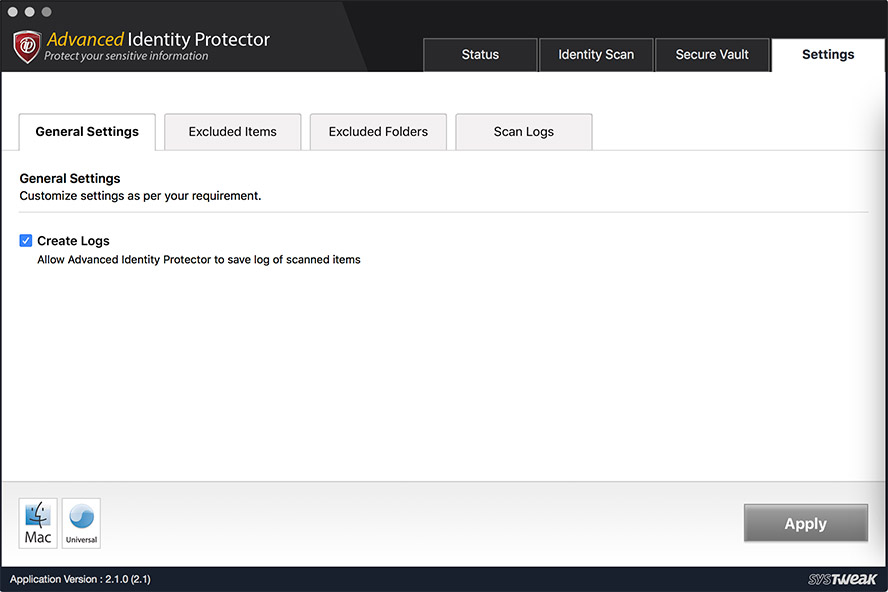The image size is (888, 592).
Task: Click the Systweak logo in footer
Action: (842, 579)
